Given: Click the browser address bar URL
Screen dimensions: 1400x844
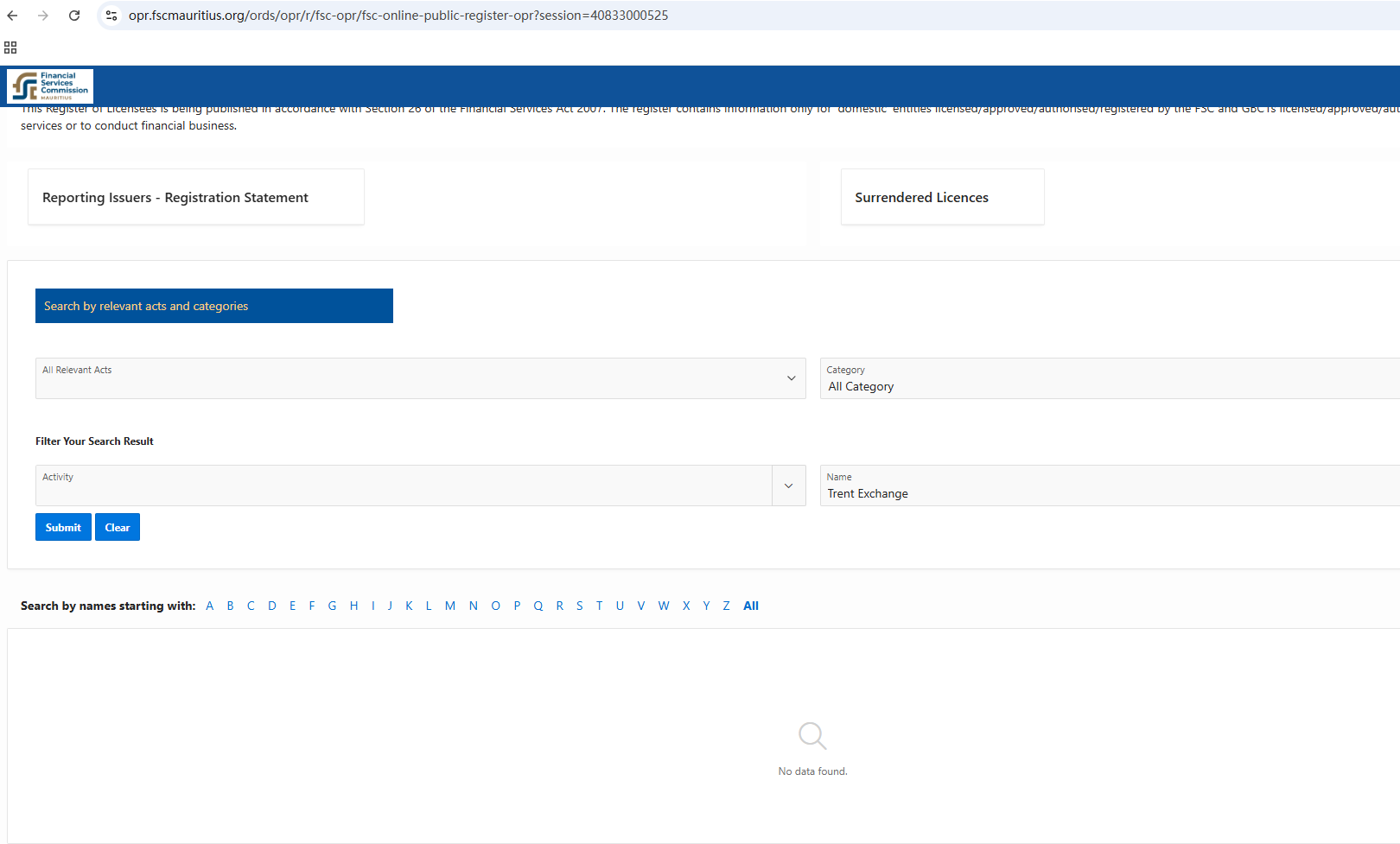Looking at the screenshot, I should pyautogui.click(x=398, y=16).
